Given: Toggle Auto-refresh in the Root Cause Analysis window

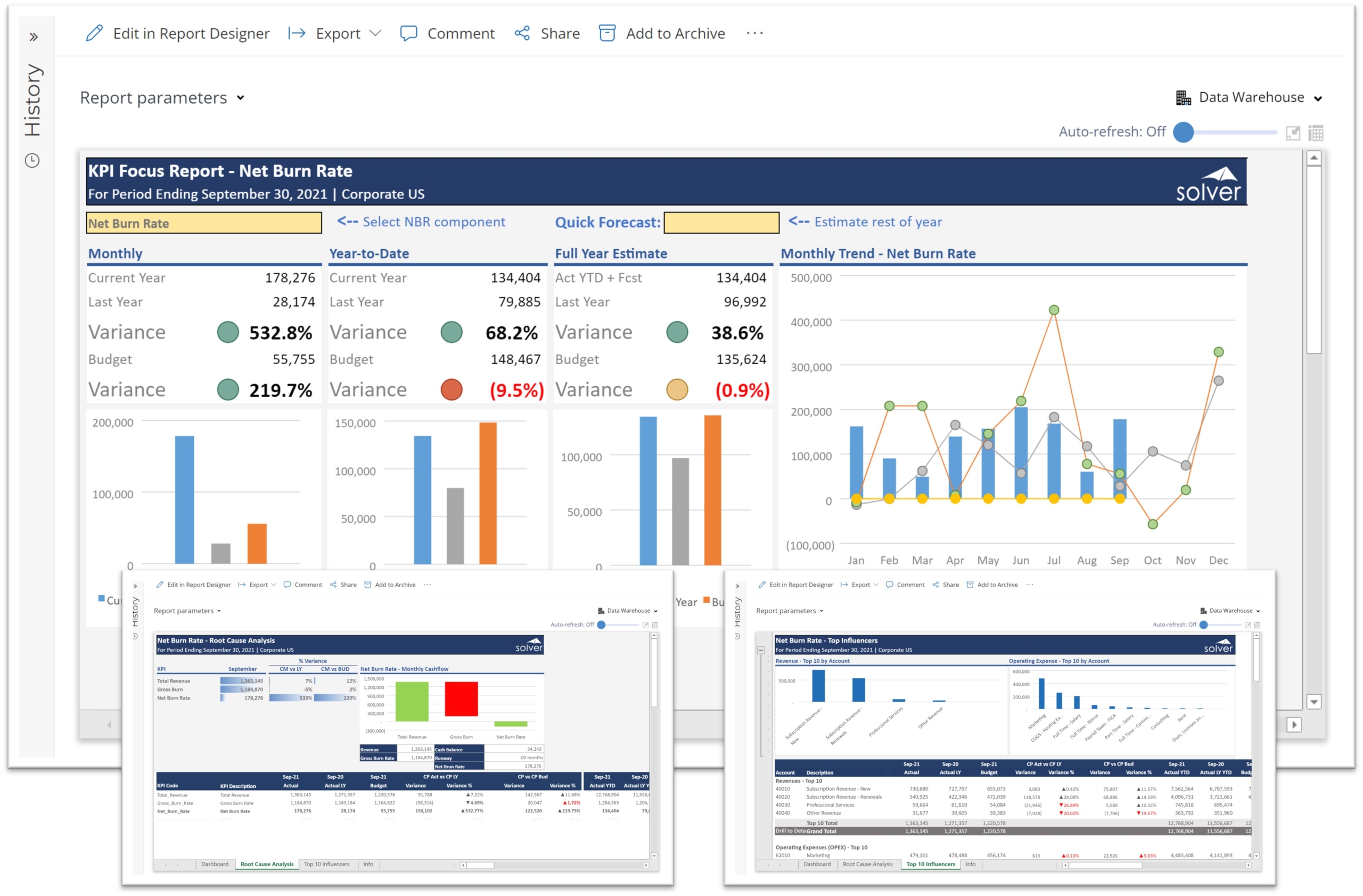Looking at the screenshot, I should tap(601, 624).
